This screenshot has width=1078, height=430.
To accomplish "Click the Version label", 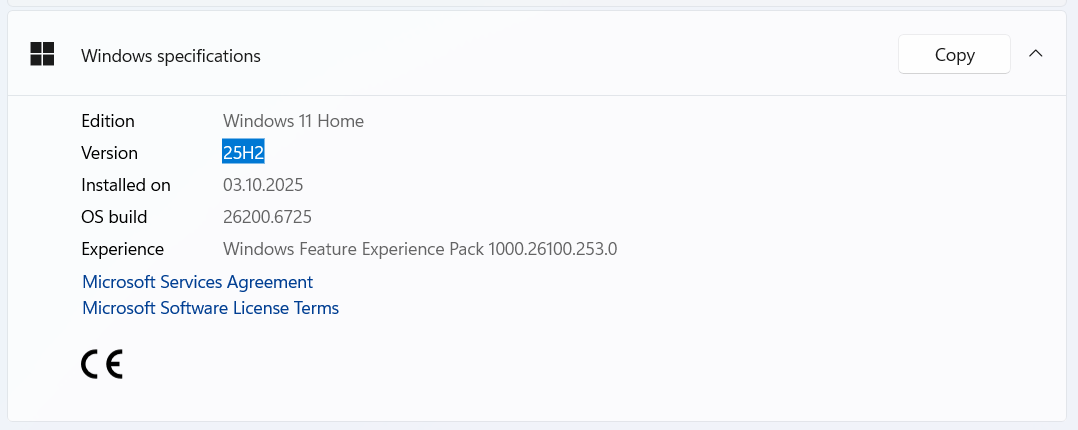I will point(109,153).
